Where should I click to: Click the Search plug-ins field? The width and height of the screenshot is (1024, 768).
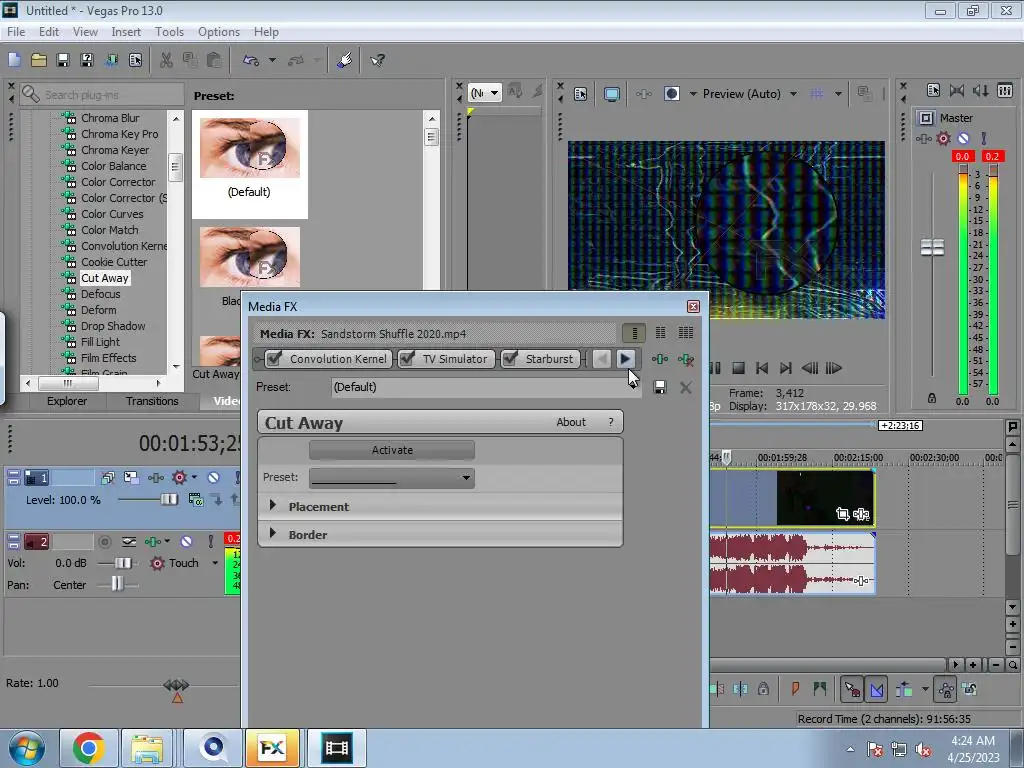pyautogui.click(x=101, y=95)
